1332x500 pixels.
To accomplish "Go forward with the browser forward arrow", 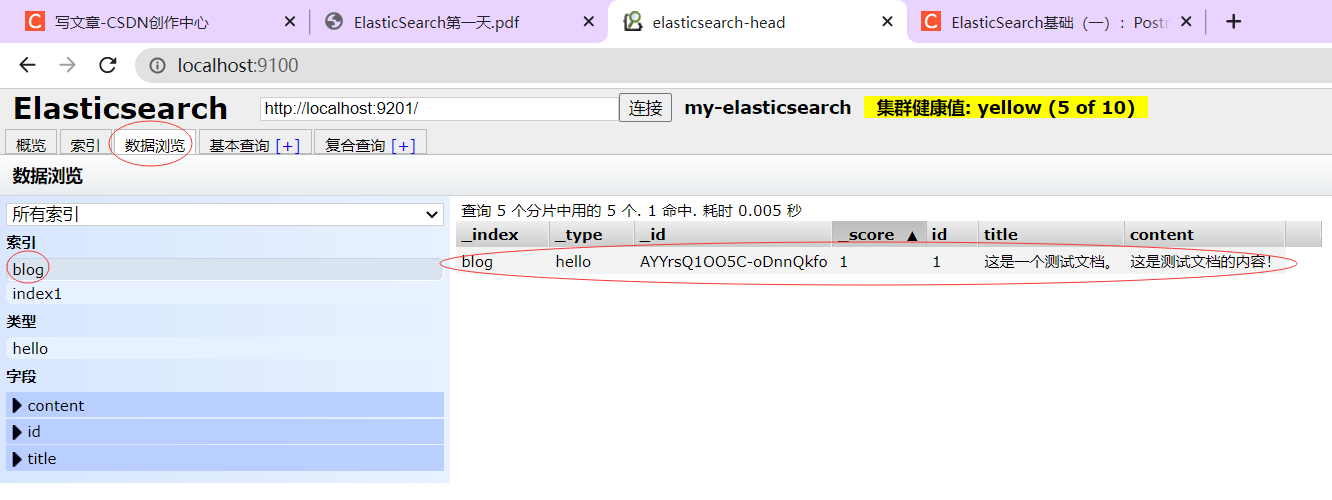I will point(67,65).
